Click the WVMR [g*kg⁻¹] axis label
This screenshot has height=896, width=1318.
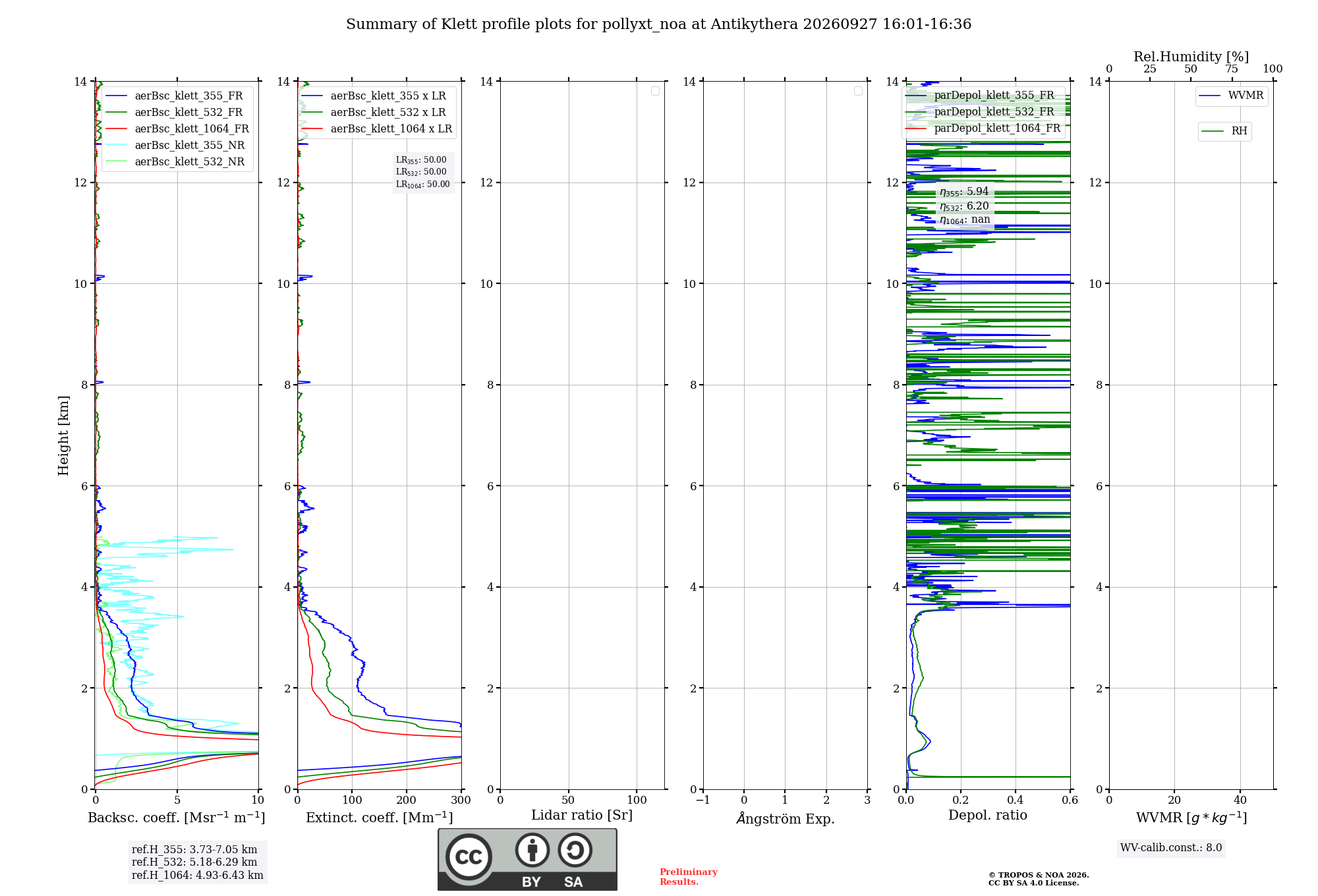pyautogui.click(x=1191, y=818)
